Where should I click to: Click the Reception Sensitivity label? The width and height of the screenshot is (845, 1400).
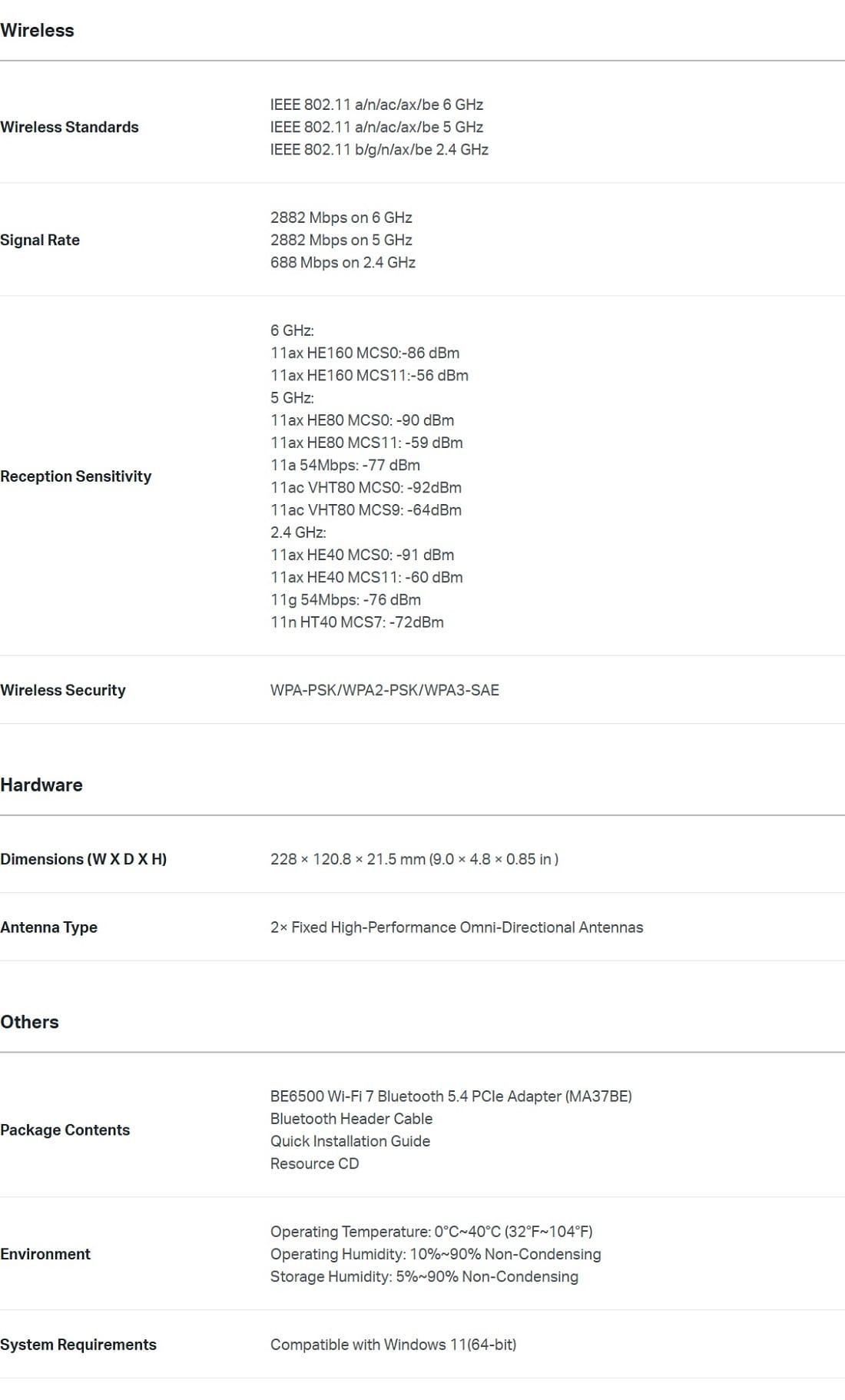pyautogui.click(x=76, y=476)
